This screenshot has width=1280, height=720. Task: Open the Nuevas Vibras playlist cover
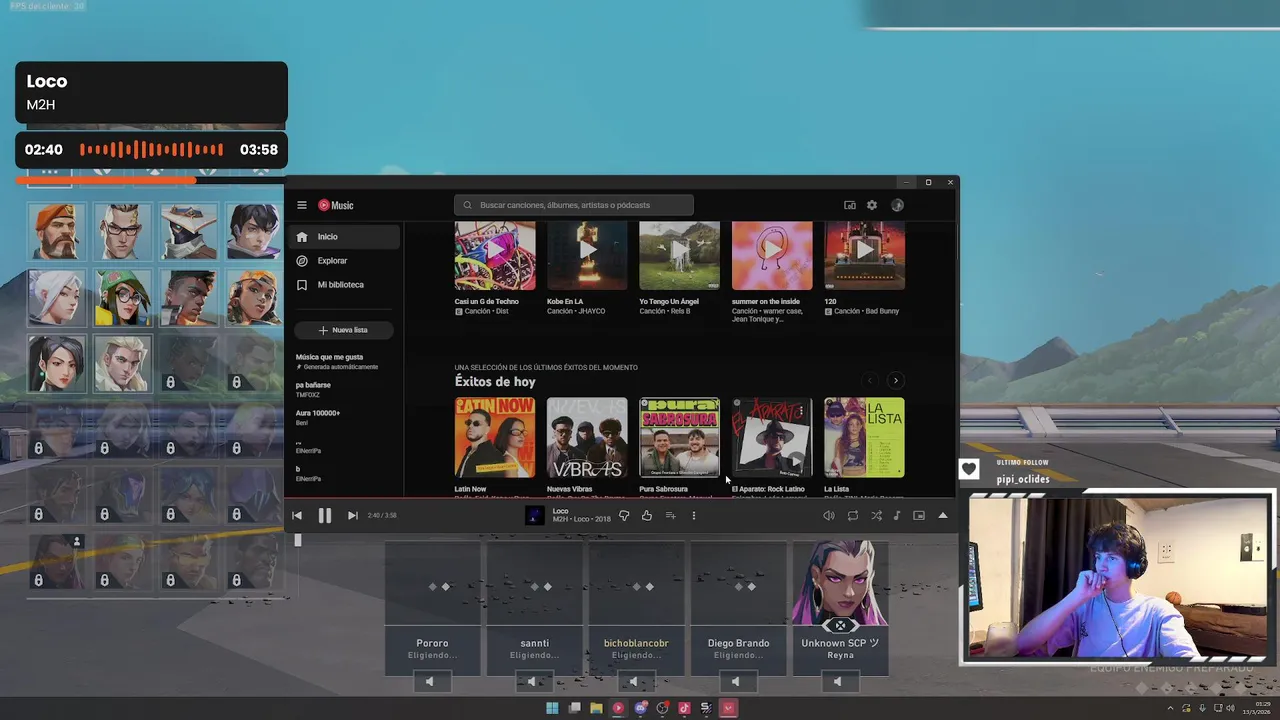[x=587, y=438]
